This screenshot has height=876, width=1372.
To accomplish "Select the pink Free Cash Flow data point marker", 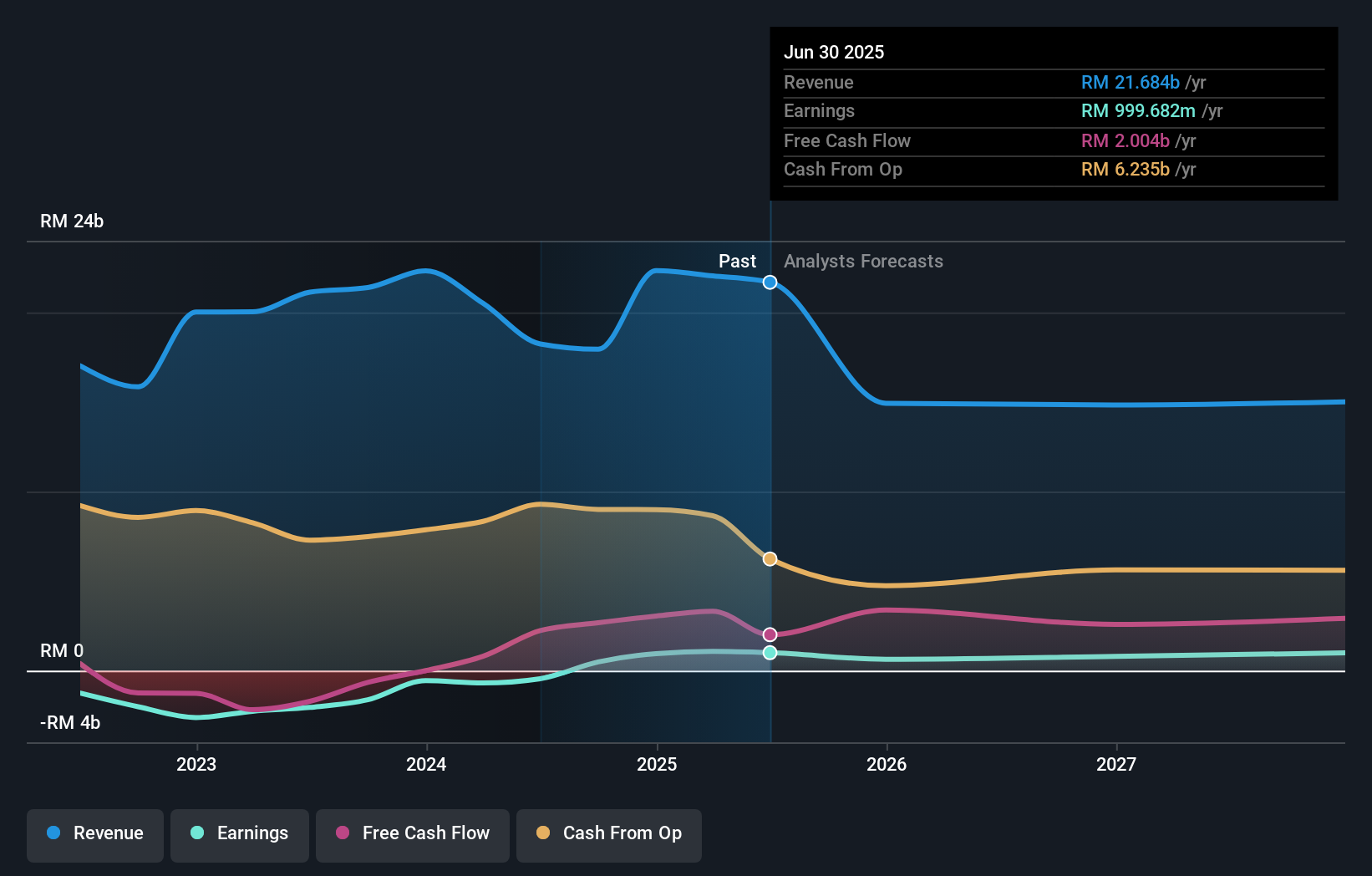I will coord(769,634).
